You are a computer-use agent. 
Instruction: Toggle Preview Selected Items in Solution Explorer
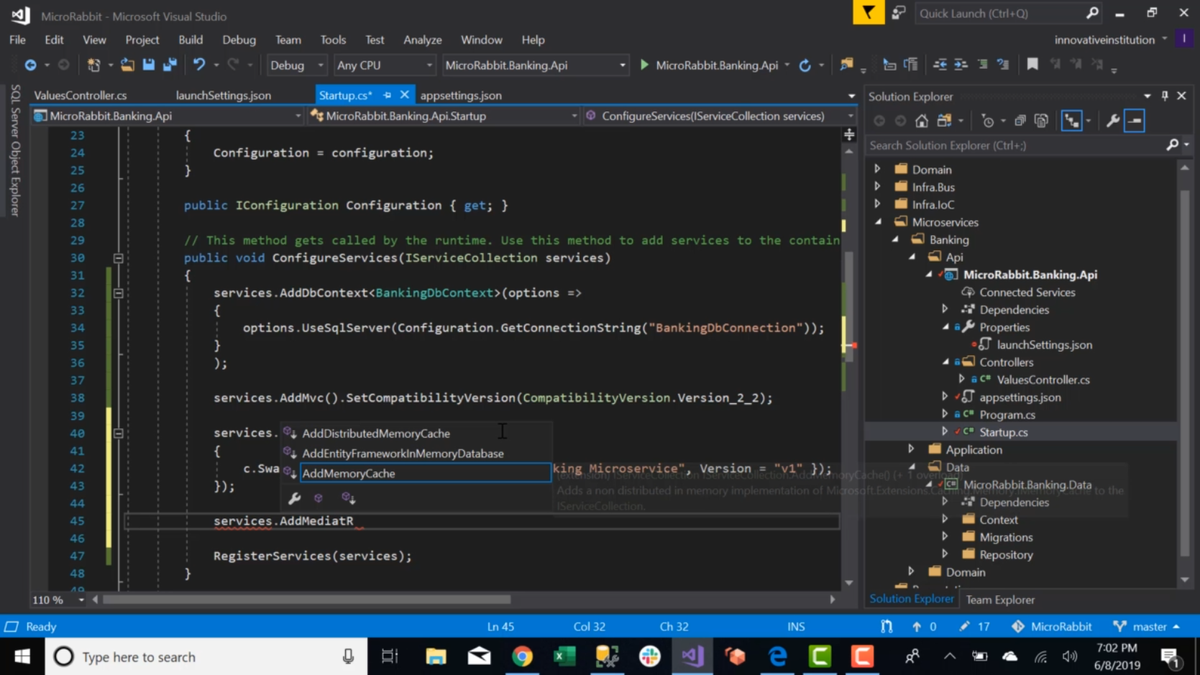[1134, 121]
